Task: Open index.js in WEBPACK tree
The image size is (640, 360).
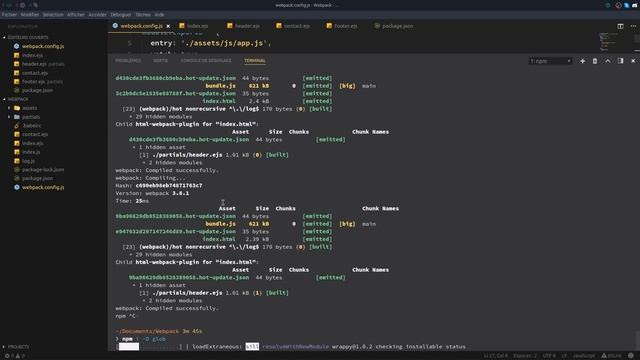Action: [x=31, y=152]
